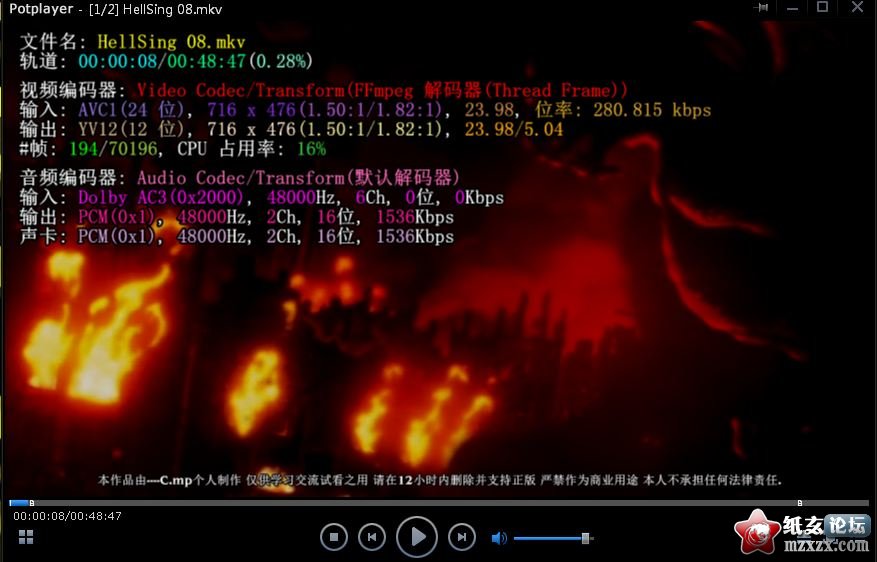Click the '280.815 kbps' bitrate value

pyautogui.click(x=652, y=110)
